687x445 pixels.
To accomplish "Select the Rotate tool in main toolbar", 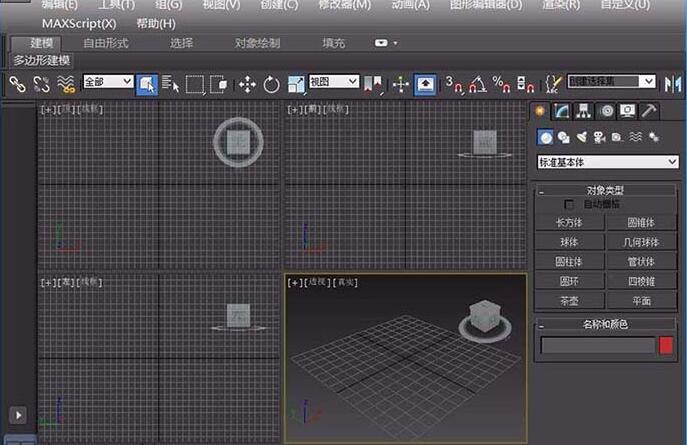I will 271,84.
